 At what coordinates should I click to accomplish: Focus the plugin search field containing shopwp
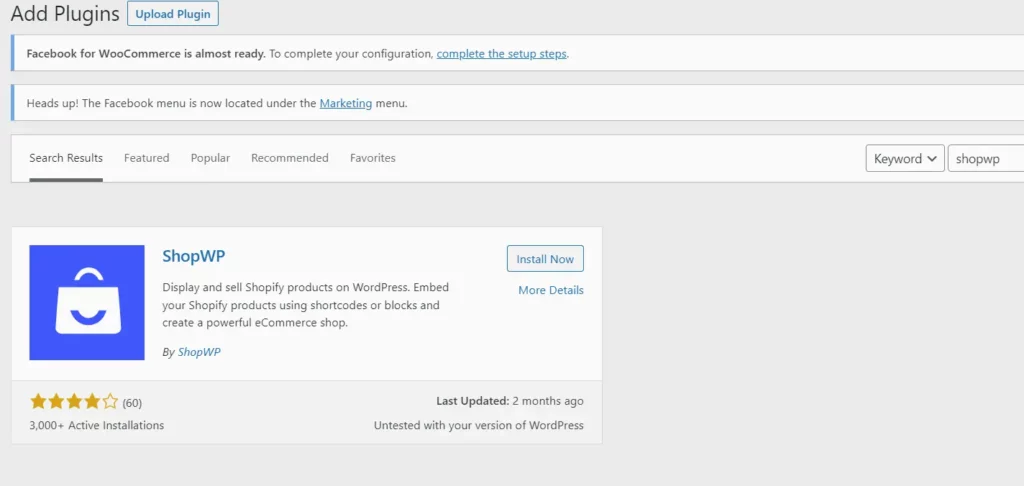tap(985, 159)
